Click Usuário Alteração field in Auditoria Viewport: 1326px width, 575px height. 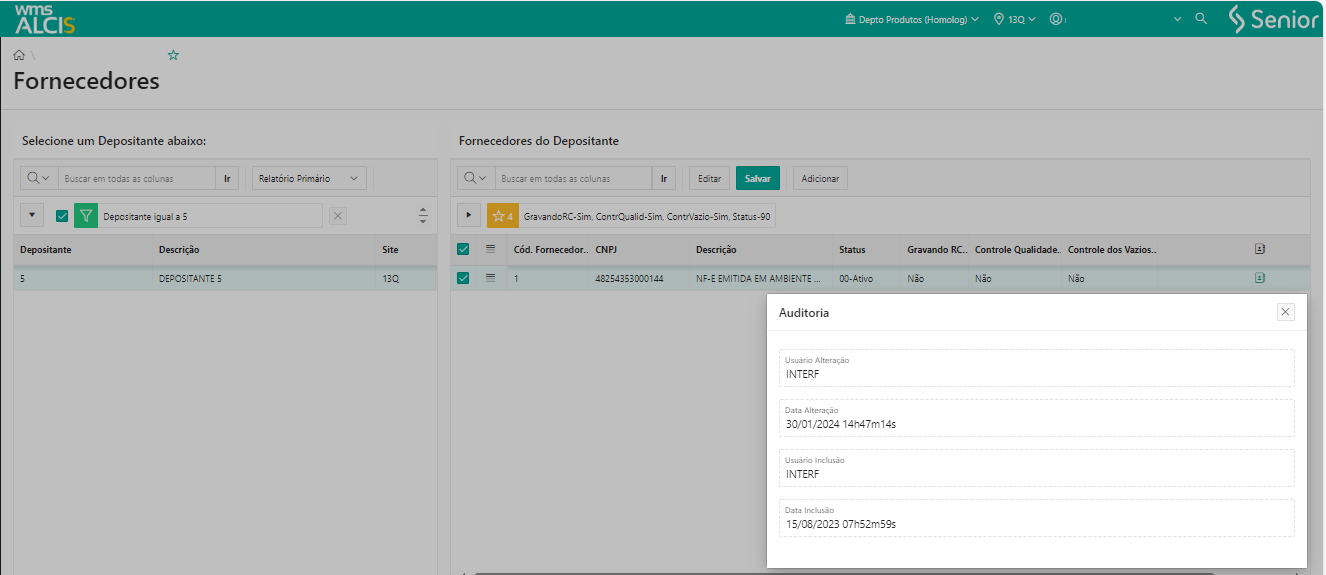click(x=1037, y=368)
